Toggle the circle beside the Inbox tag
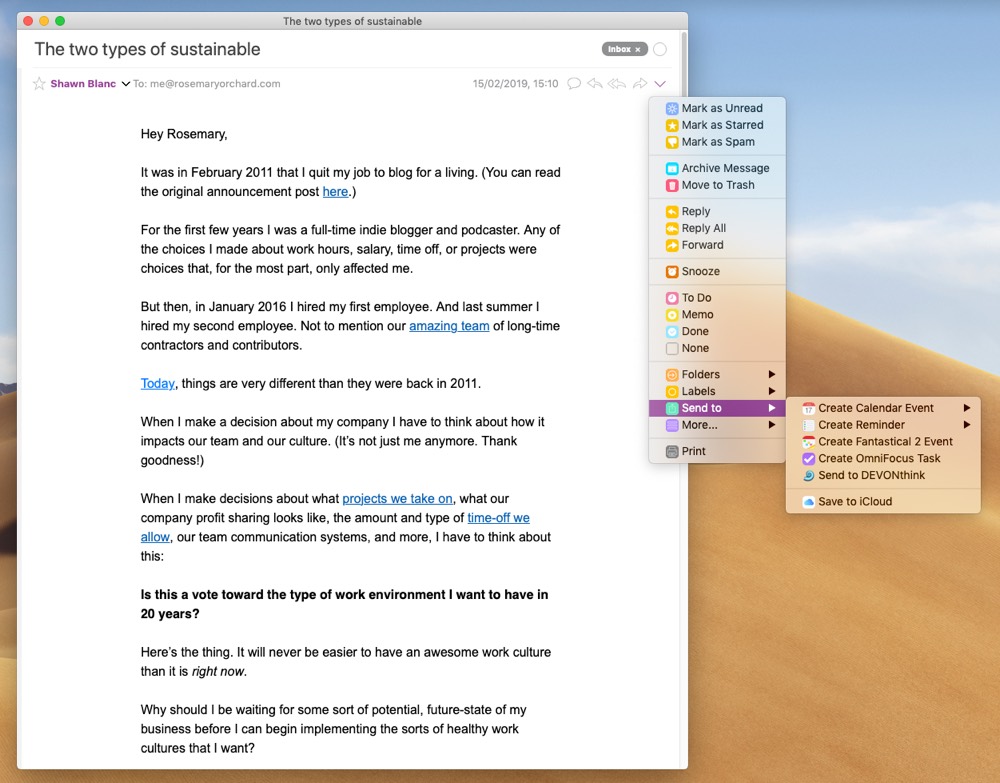This screenshot has height=783, width=1000. pyautogui.click(x=660, y=49)
